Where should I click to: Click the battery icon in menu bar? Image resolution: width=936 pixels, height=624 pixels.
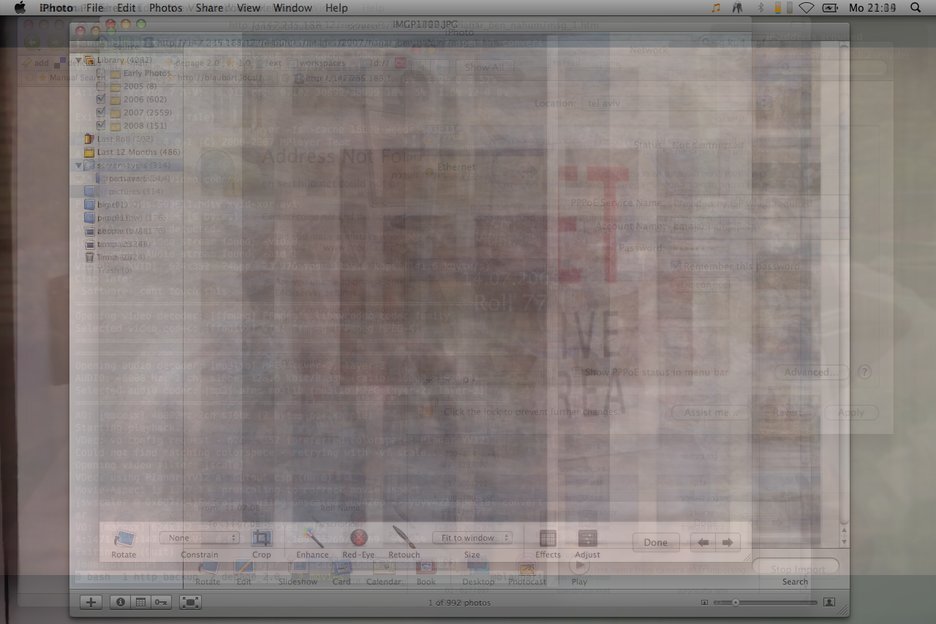[830, 8]
